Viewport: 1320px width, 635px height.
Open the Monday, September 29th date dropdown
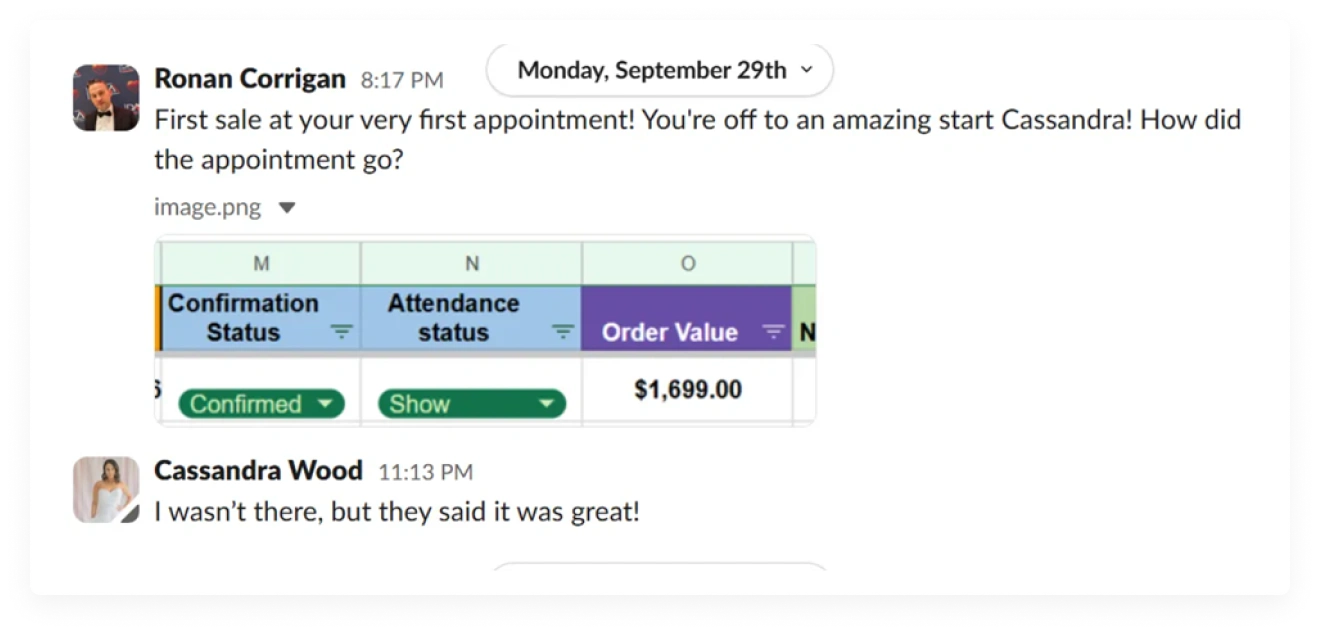pos(660,70)
